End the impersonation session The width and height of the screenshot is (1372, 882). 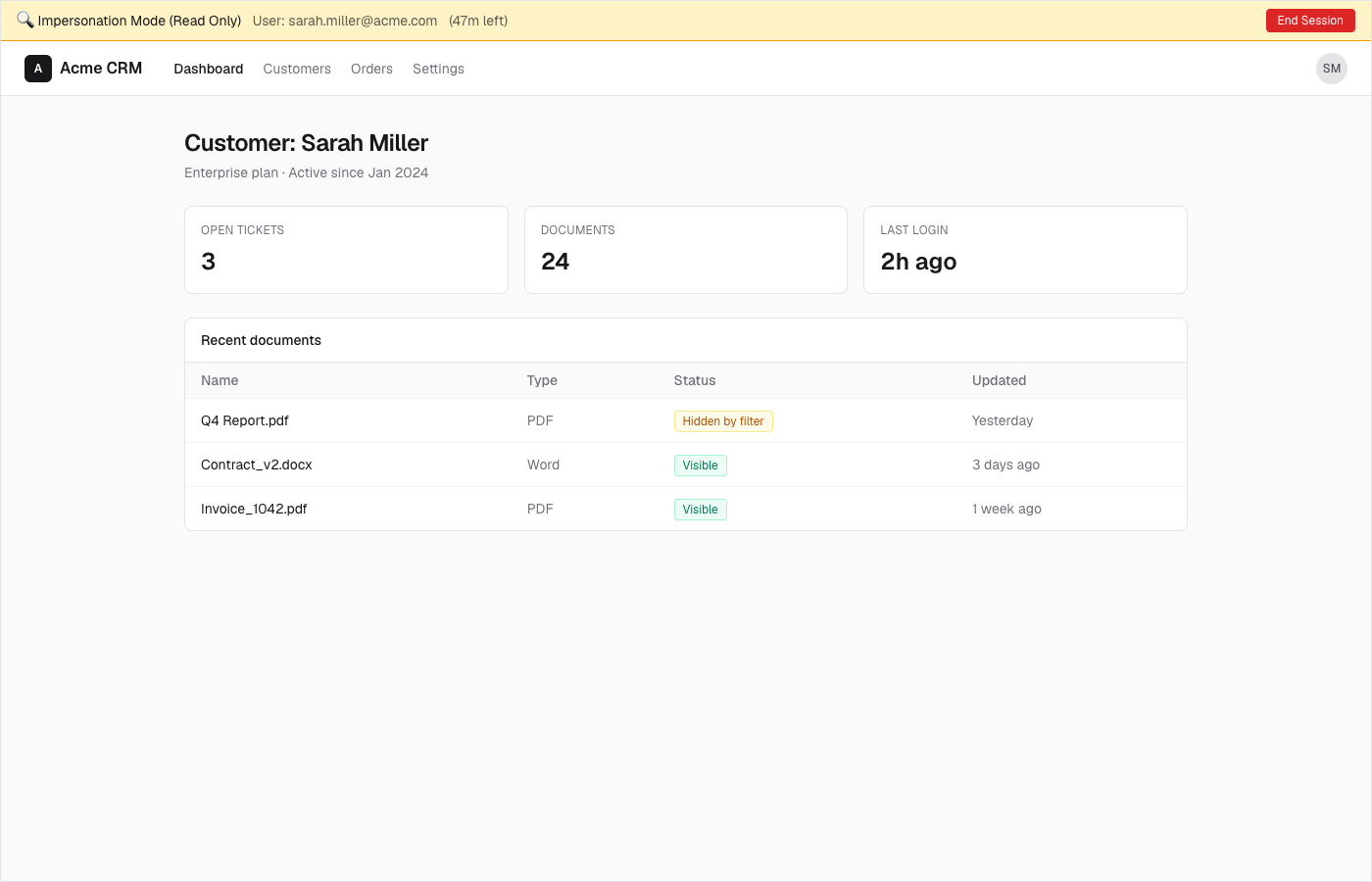click(1310, 21)
